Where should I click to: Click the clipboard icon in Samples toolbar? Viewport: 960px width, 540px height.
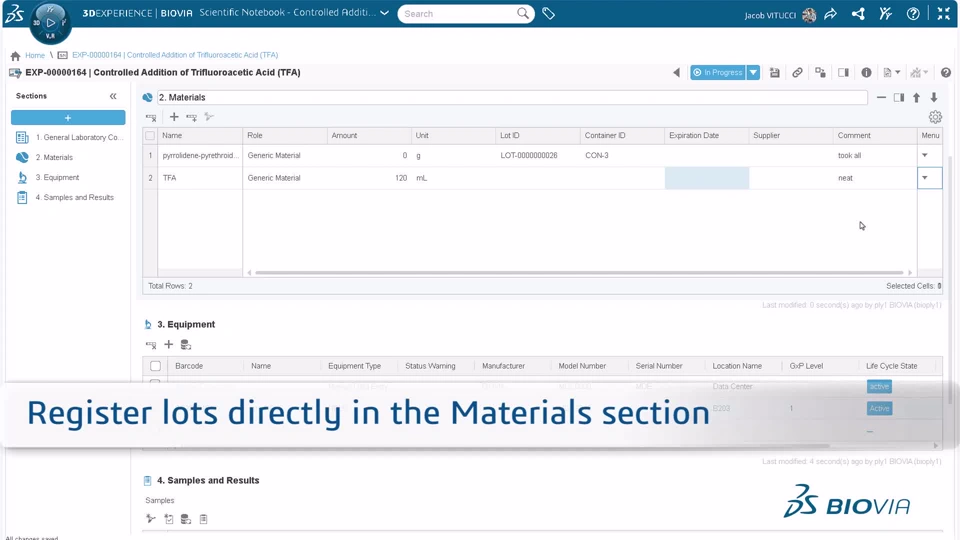click(x=203, y=519)
